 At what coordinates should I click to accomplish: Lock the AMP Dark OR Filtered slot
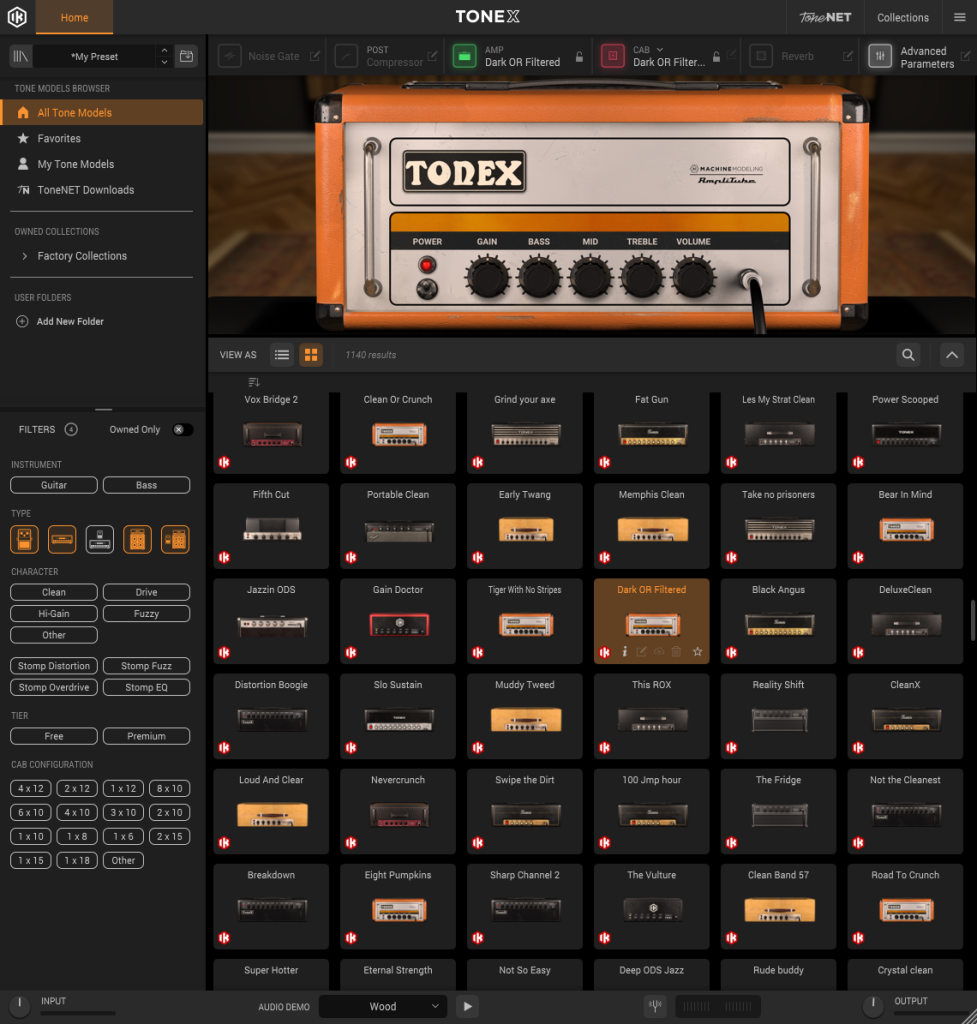tap(579, 57)
